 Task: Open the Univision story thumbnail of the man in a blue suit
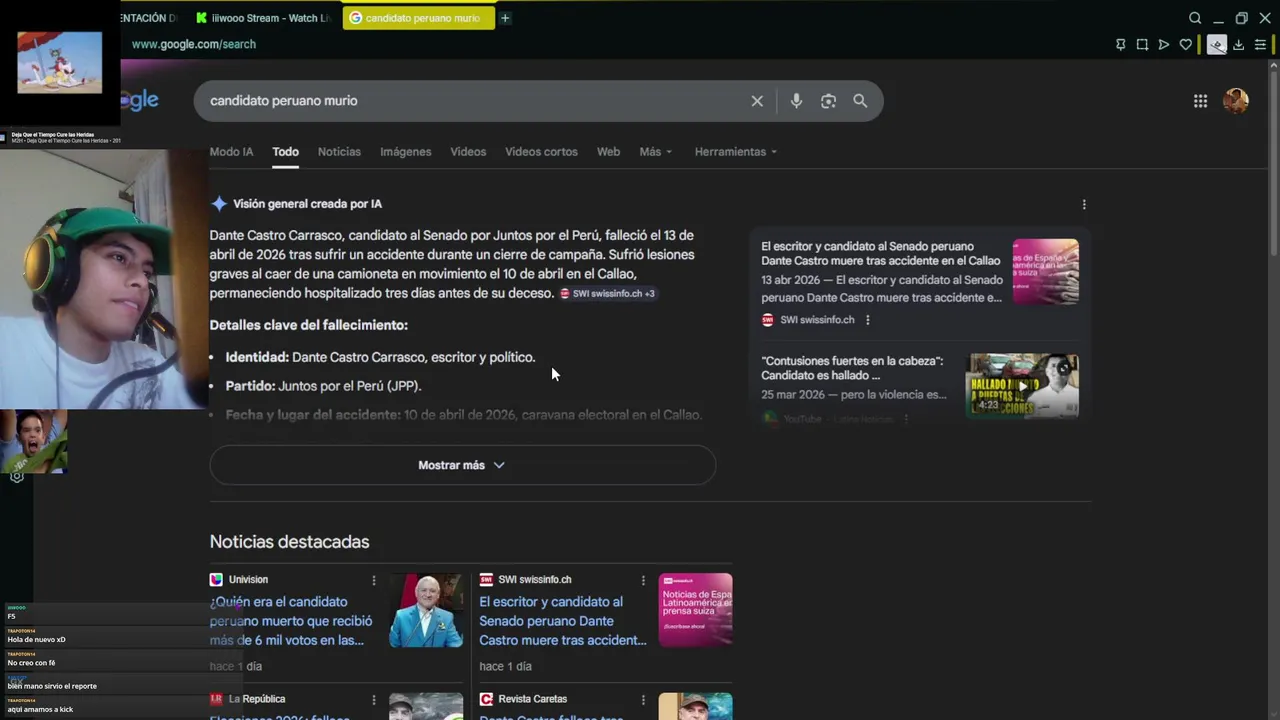[x=426, y=610]
